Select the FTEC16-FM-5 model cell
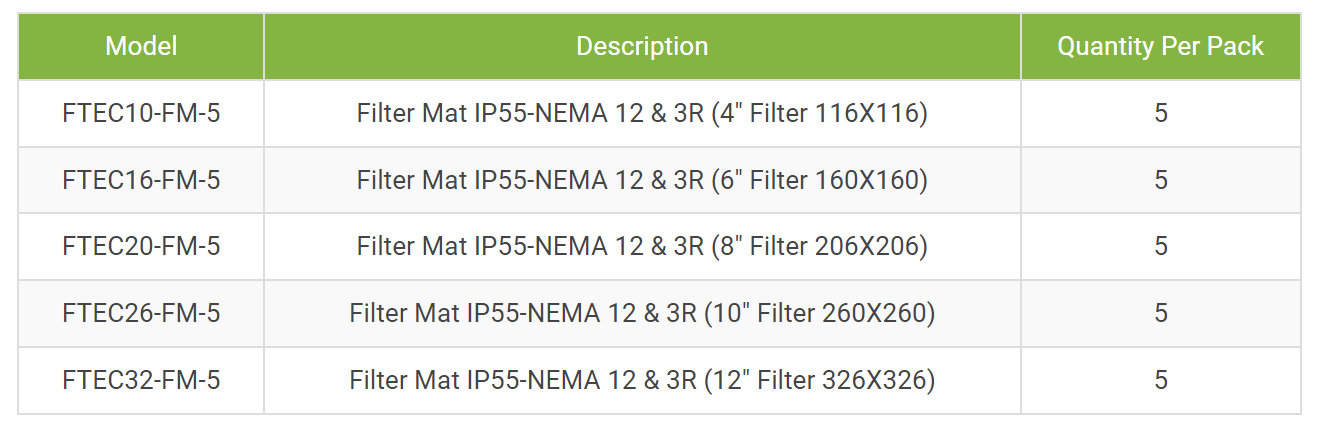 tap(141, 180)
